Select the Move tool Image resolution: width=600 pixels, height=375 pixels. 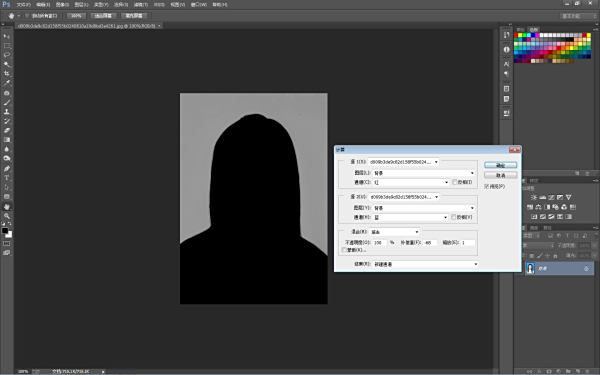7,36
